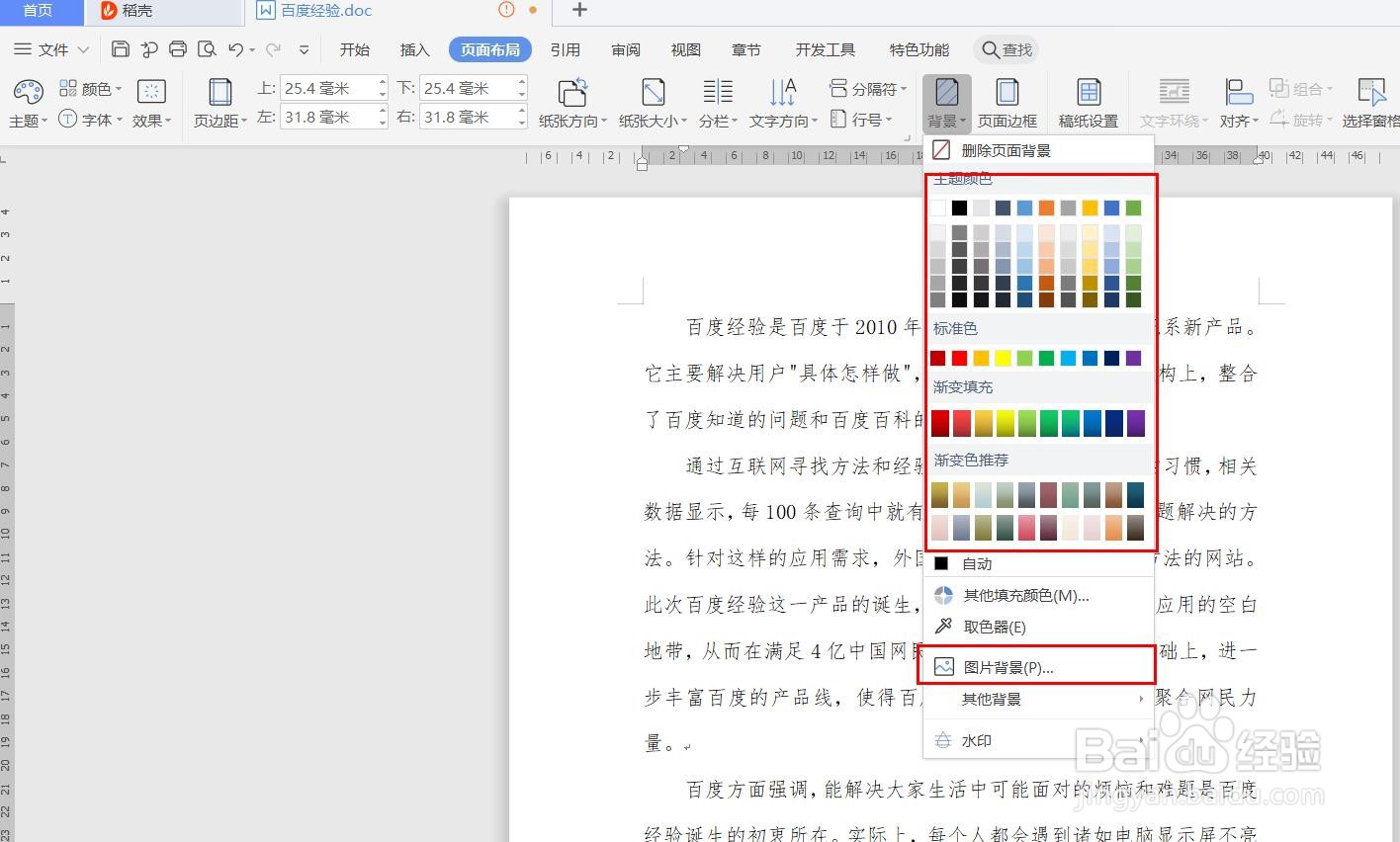Viewport: 1400px width, 842px height.
Task: Click 图片背景(P) to set picture background
Action: pyautogui.click(x=1009, y=666)
